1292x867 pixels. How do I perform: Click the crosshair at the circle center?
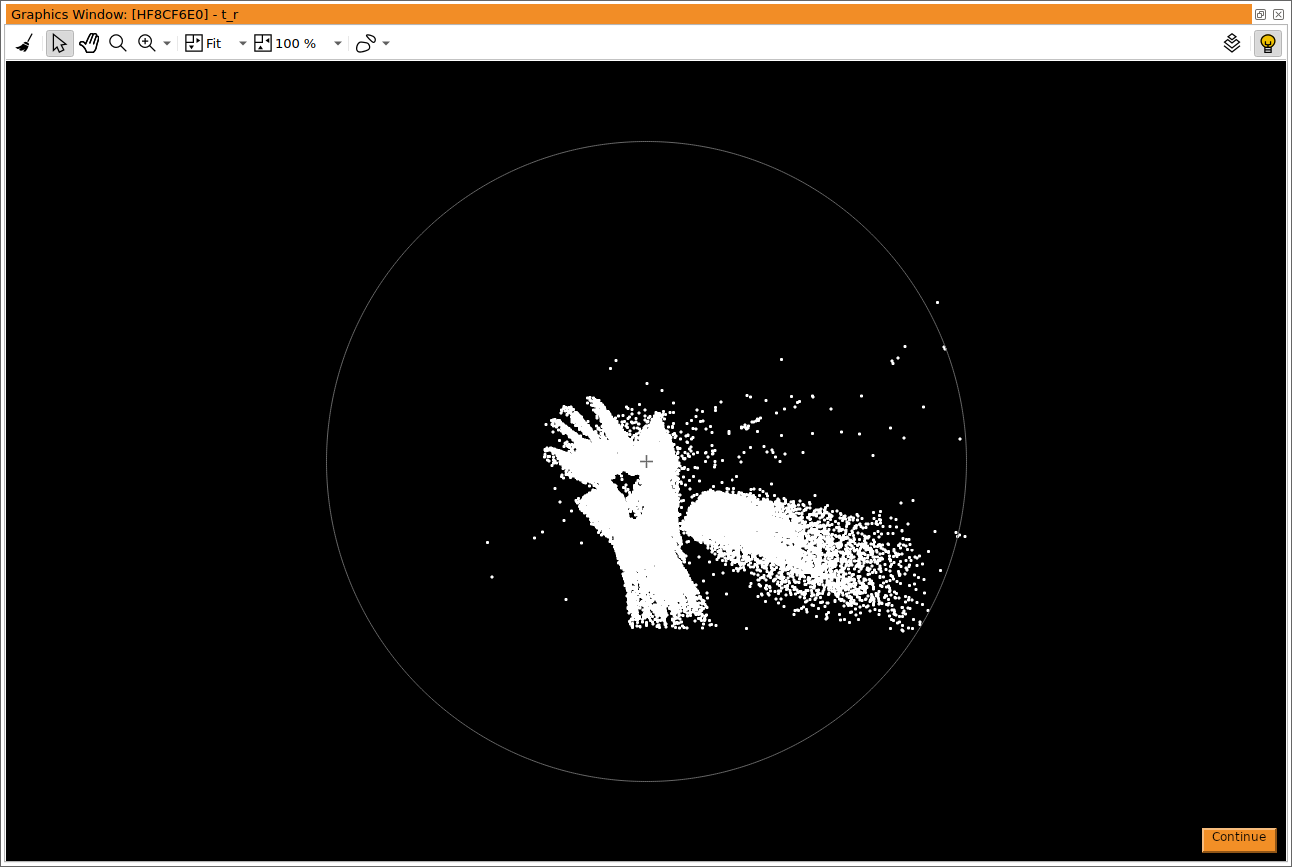646,461
